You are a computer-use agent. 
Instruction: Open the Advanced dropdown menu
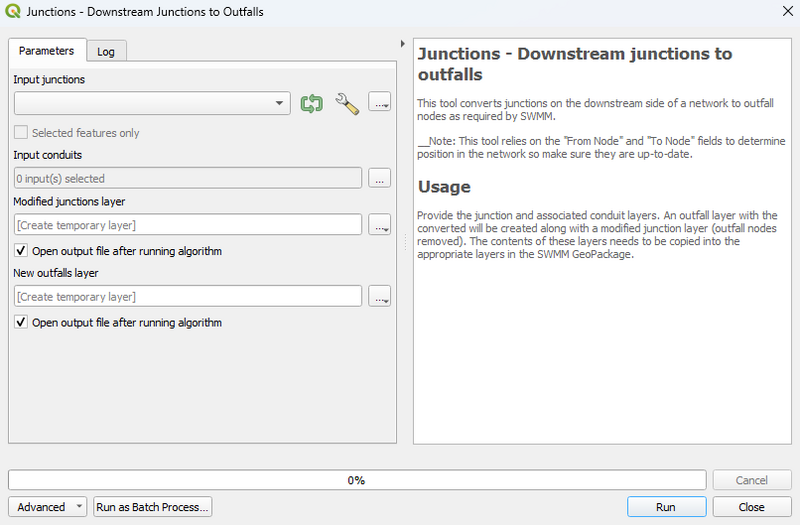click(48, 507)
